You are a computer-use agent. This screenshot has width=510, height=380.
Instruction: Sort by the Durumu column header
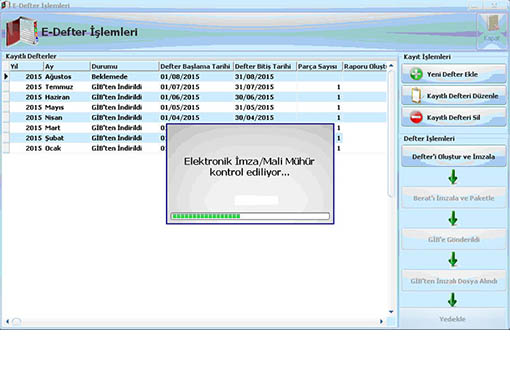[x=124, y=66]
